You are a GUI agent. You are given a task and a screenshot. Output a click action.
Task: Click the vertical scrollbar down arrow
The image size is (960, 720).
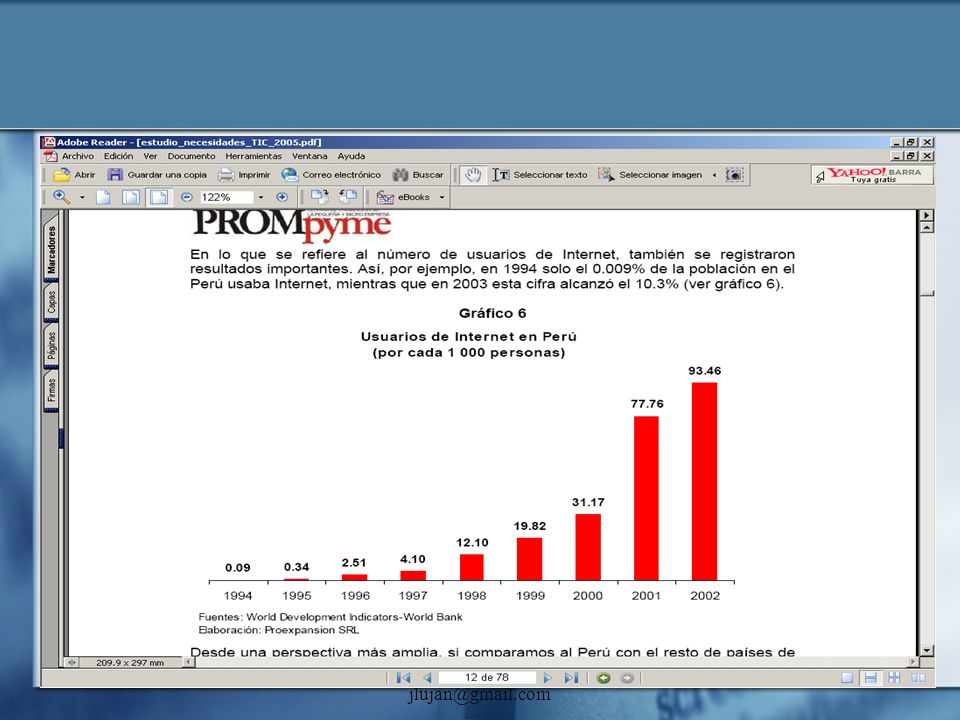(x=927, y=650)
